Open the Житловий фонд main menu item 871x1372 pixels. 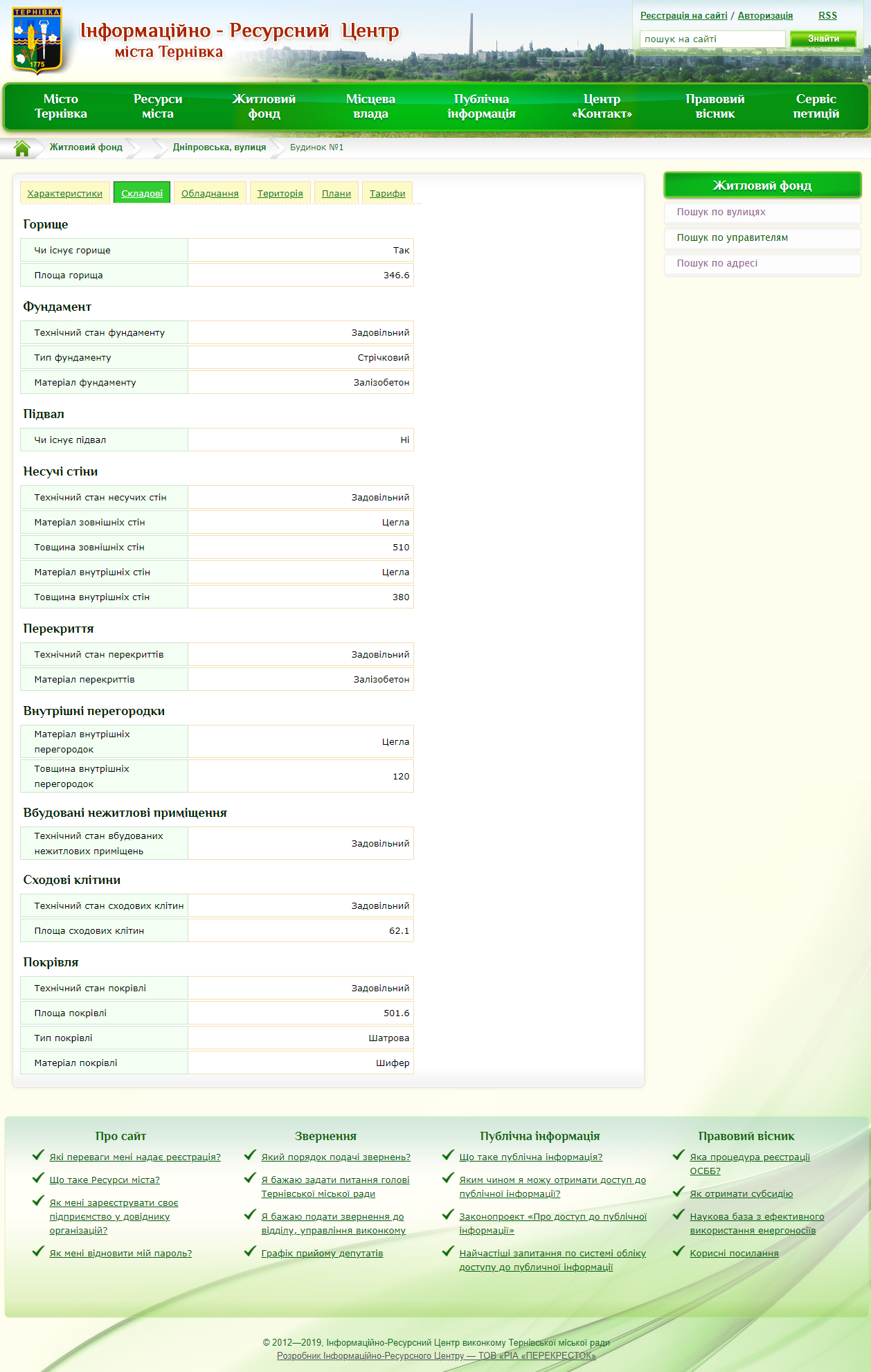264,106
